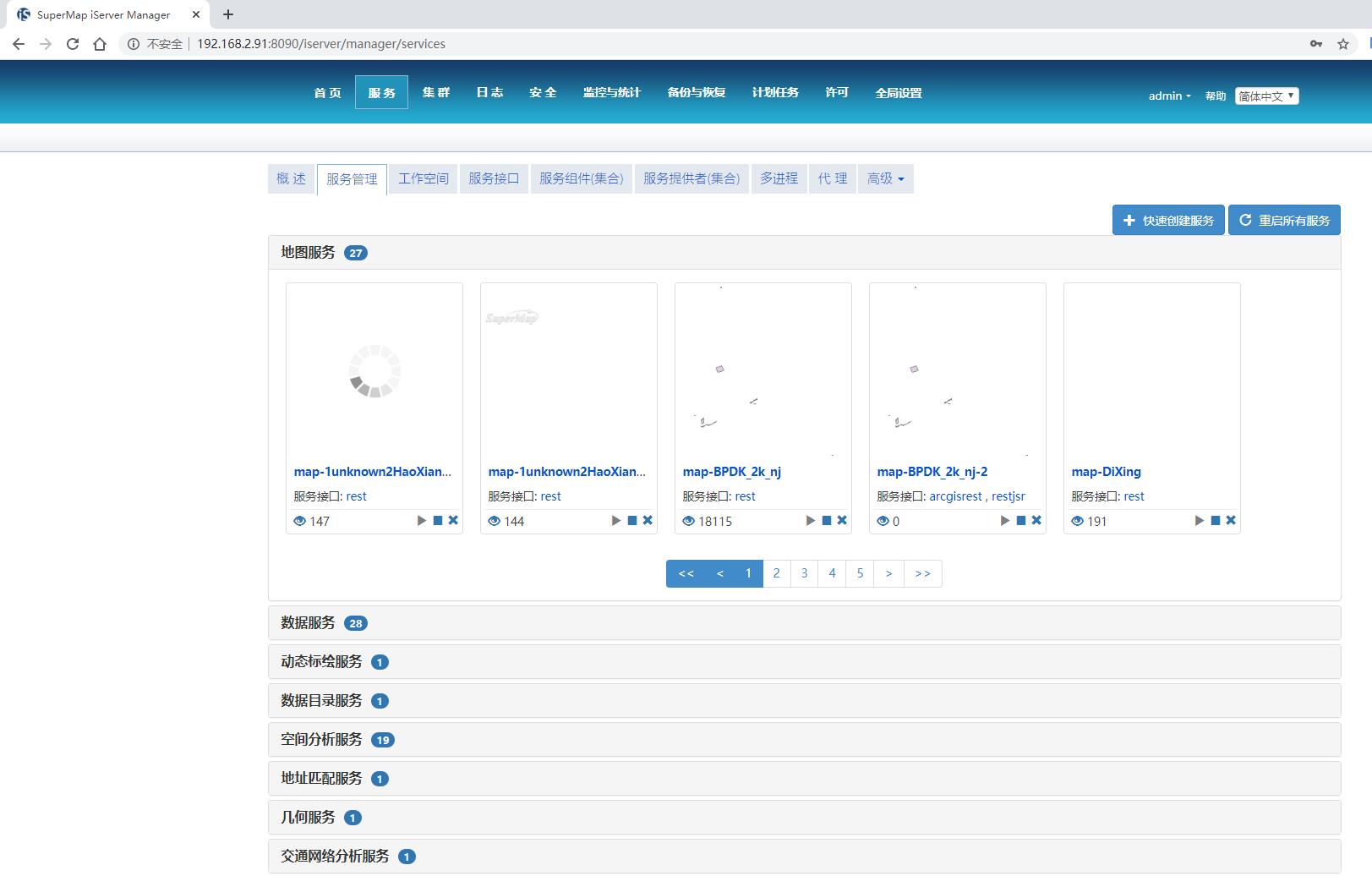Expand the 空间分析服务 section
This screenshot has width=1372, height=876.
pyautogui.click(x=805, y=740)
